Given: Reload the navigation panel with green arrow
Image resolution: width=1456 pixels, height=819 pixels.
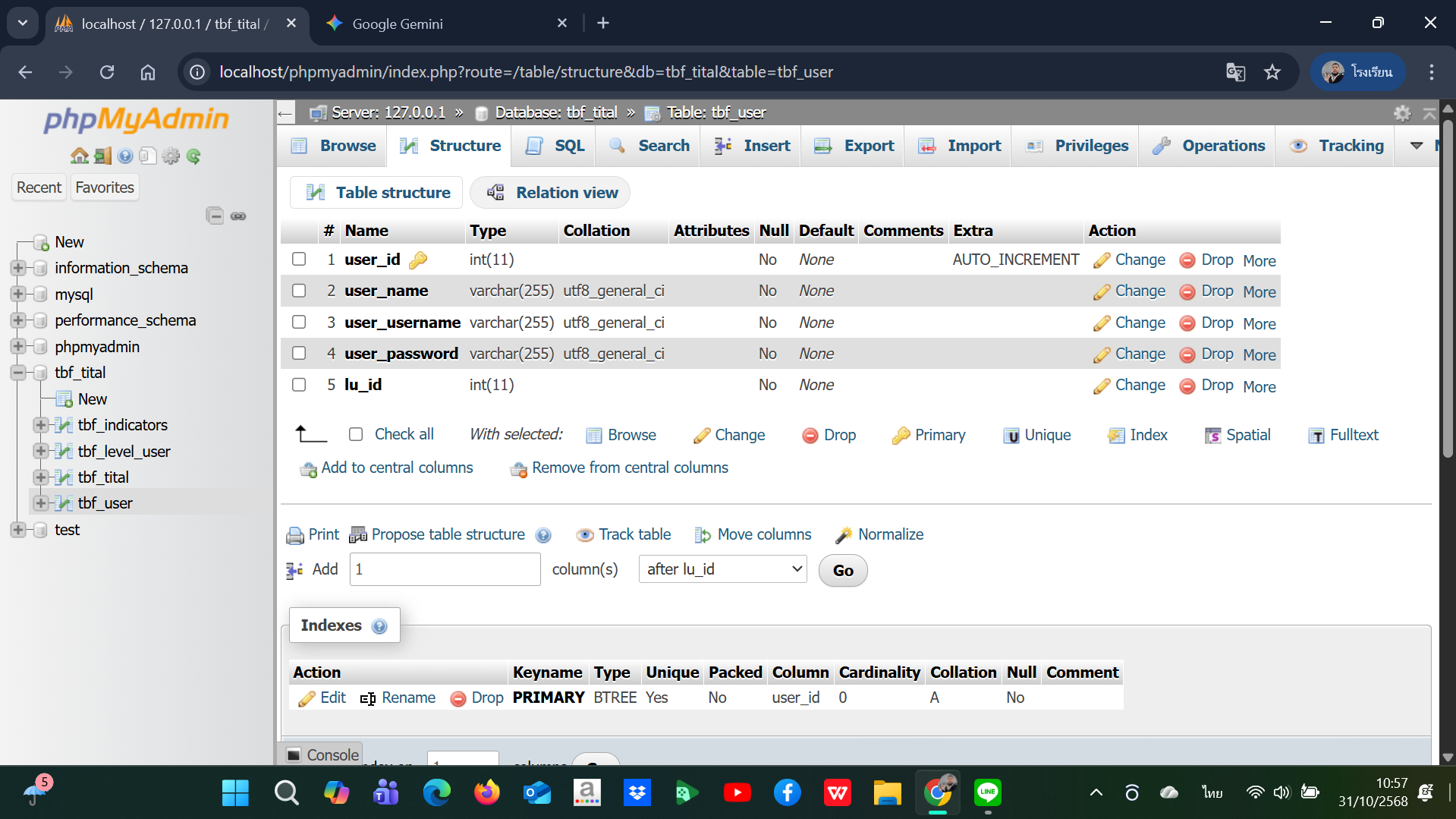Looking at the screenshot, I should coord(194,156).
